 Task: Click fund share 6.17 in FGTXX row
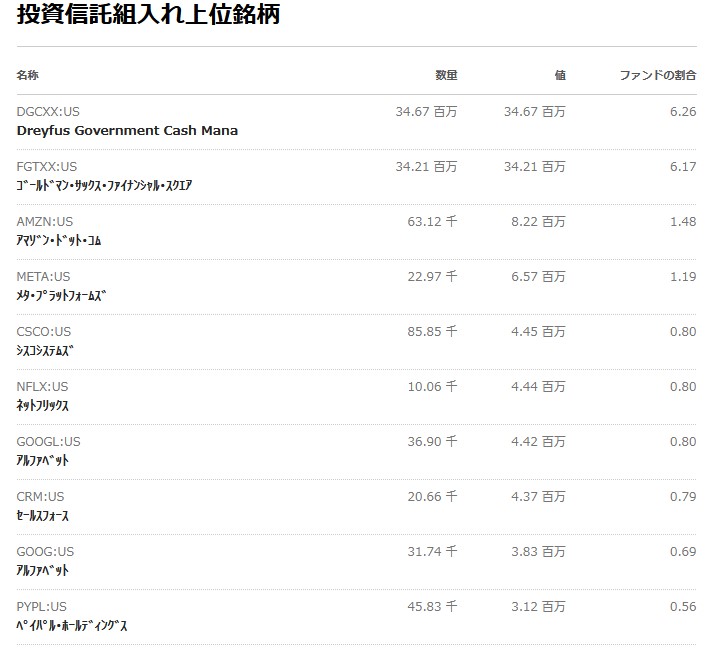coord(683,167)
